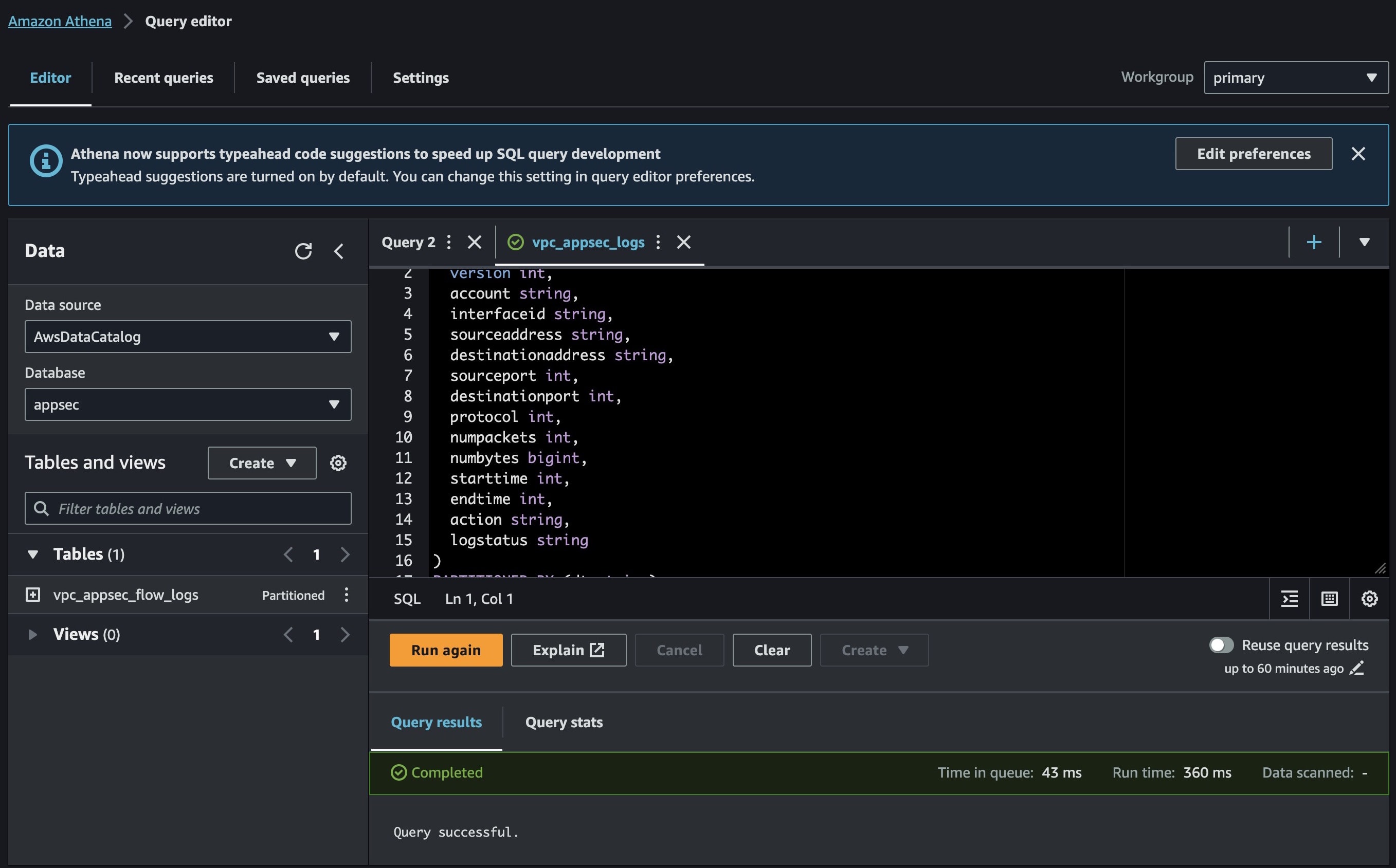Image resolution: width=1396 pixels, height=868 pixels.
Task: Click the Ln 1, Col 1 status text
Action: coord(479,599)
